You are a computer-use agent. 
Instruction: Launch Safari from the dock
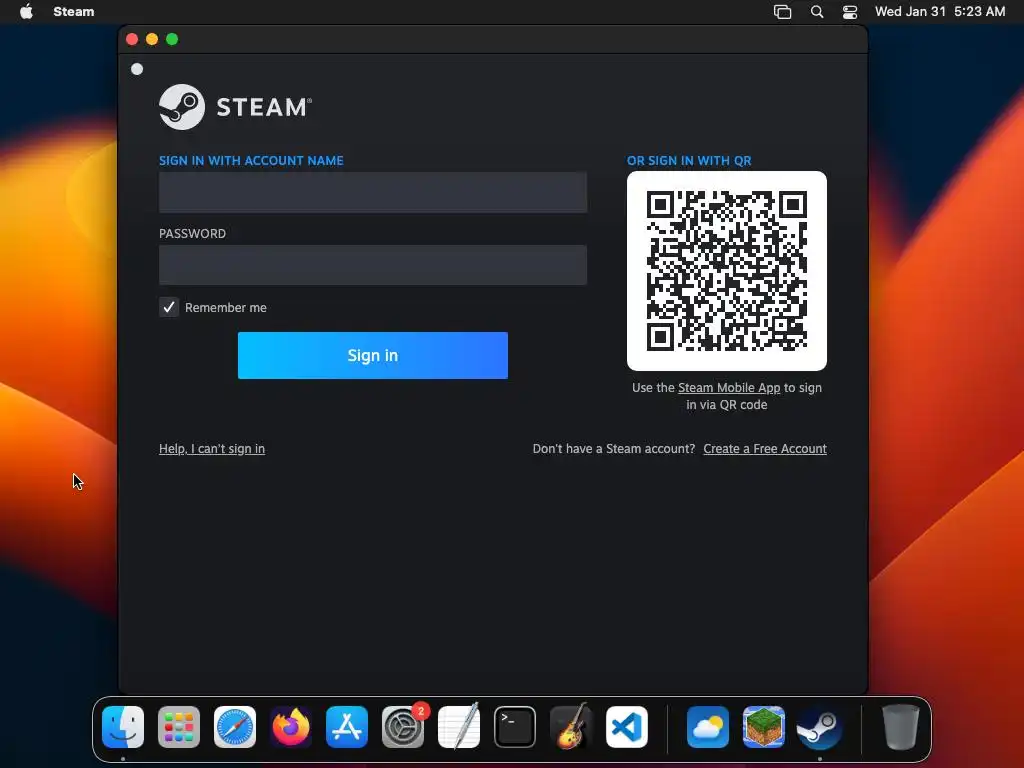(x=235, y=727)
